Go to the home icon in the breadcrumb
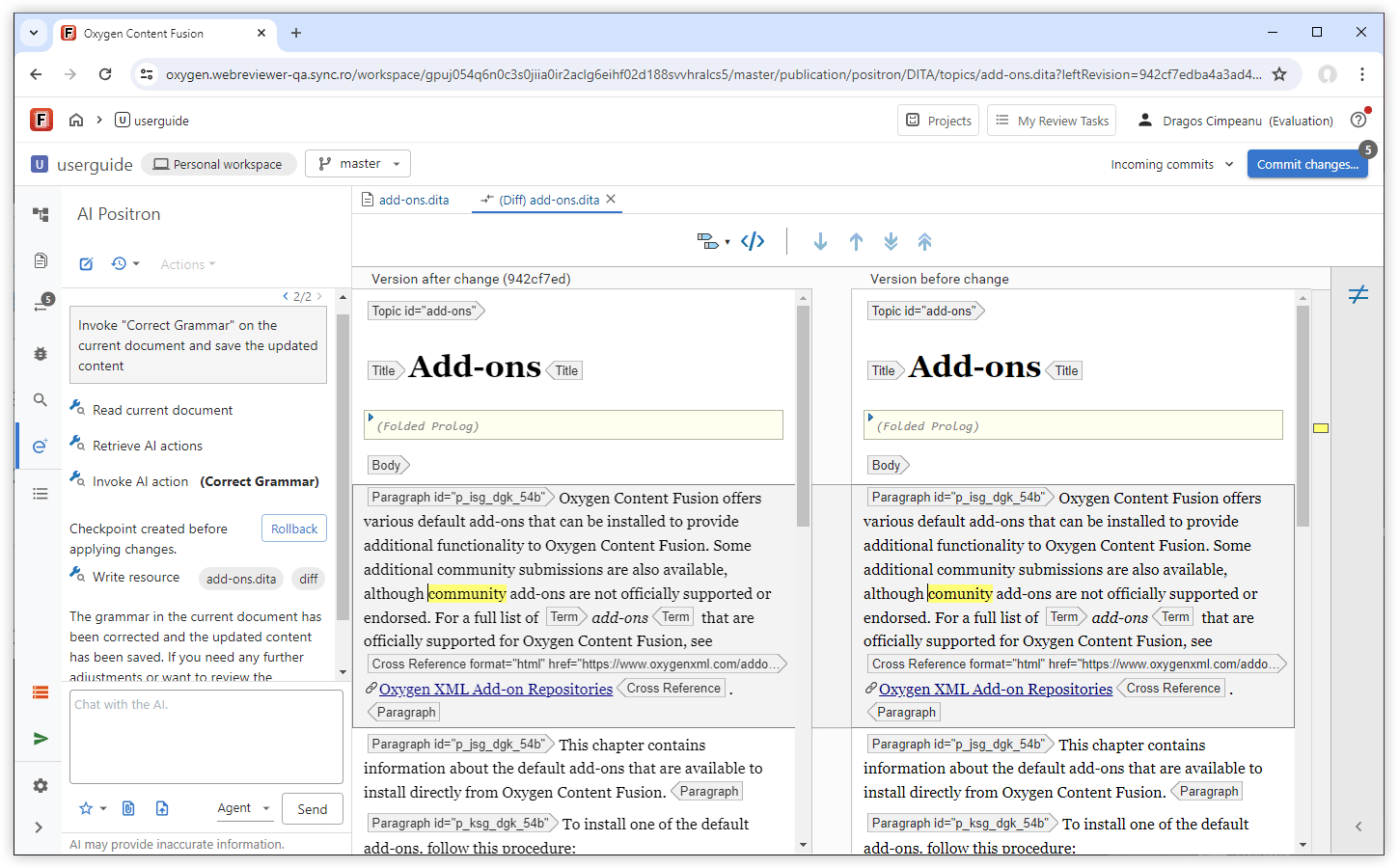The width and height of the screenshot is (1399, 868). coord(76,120)
